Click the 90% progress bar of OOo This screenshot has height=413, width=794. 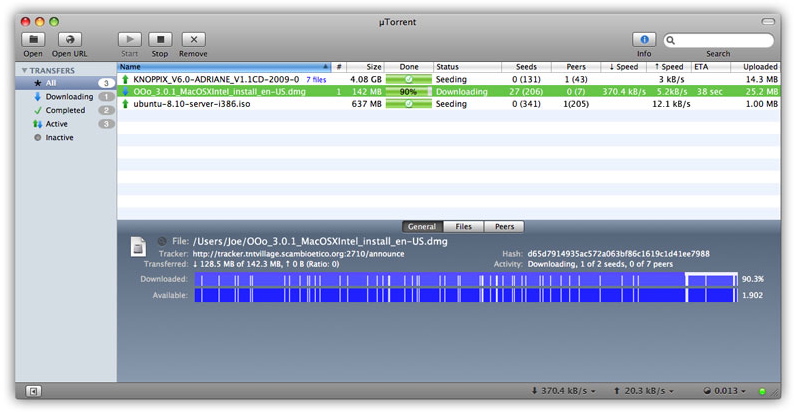pos(409,92)
